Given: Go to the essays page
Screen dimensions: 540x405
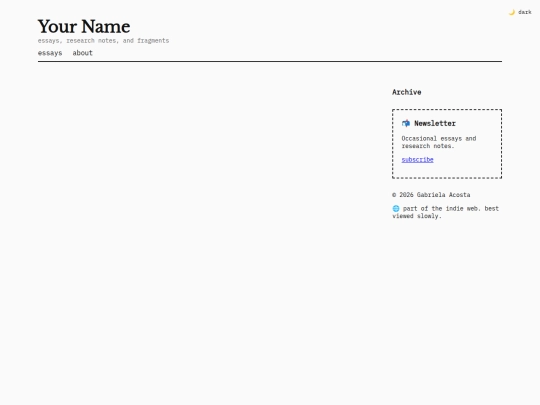Looking at the screenshot, I should click(50, 53).
